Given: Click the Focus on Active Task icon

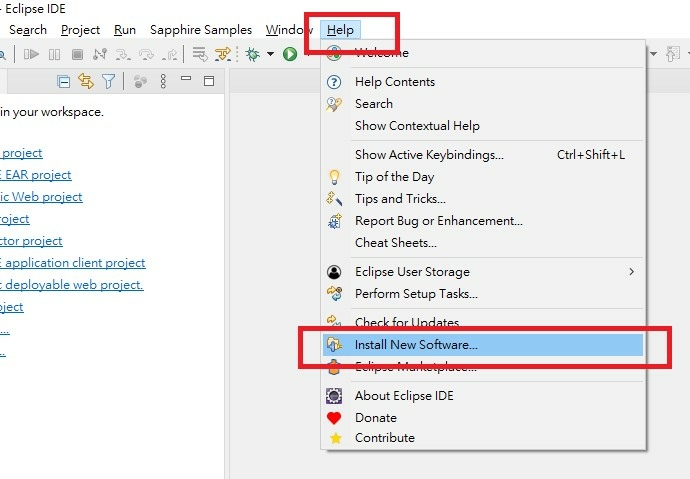Looking at the screenshot, I should 140,81.
